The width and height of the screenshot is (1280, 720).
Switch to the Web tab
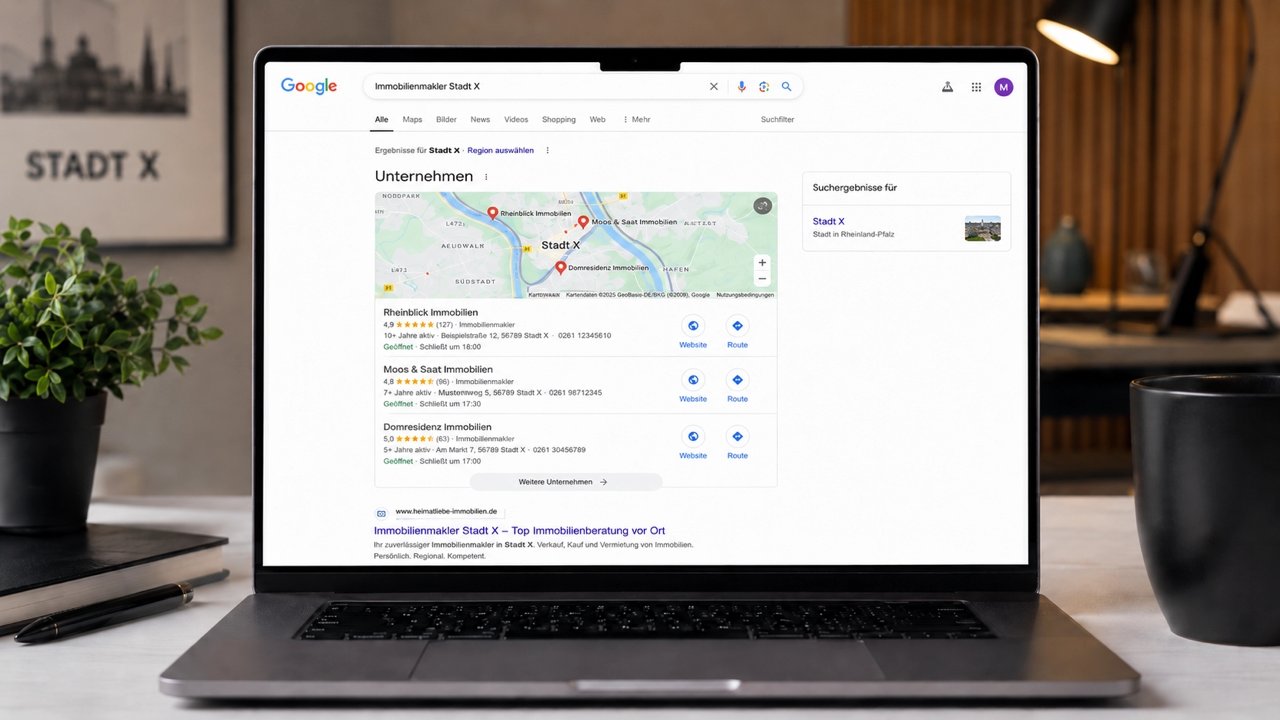597,119
